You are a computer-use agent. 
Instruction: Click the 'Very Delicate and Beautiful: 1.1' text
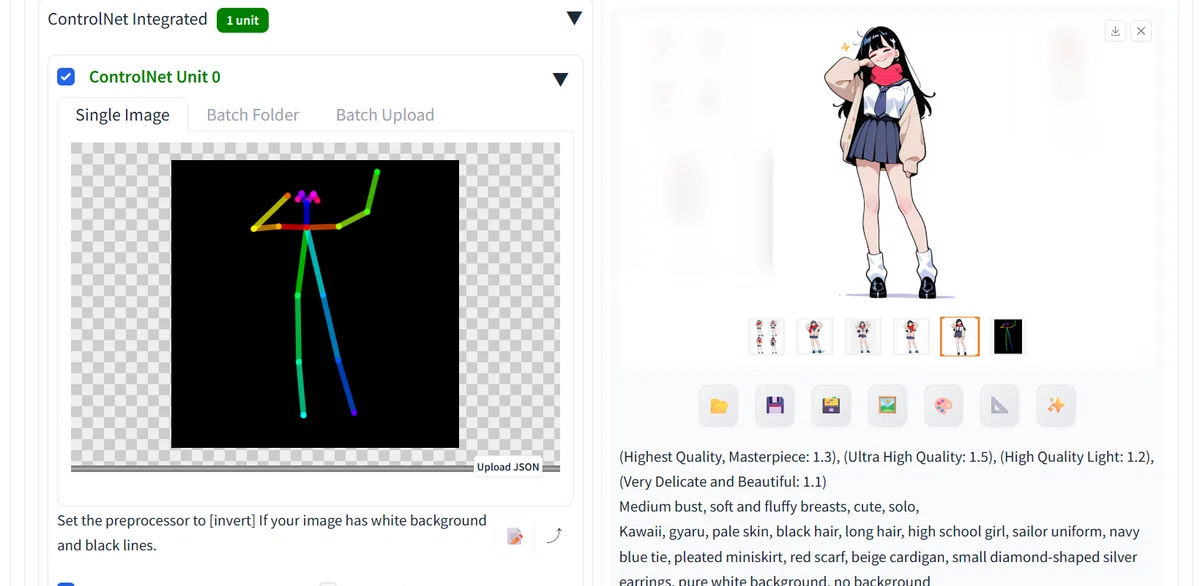click(x=723, y=482)
